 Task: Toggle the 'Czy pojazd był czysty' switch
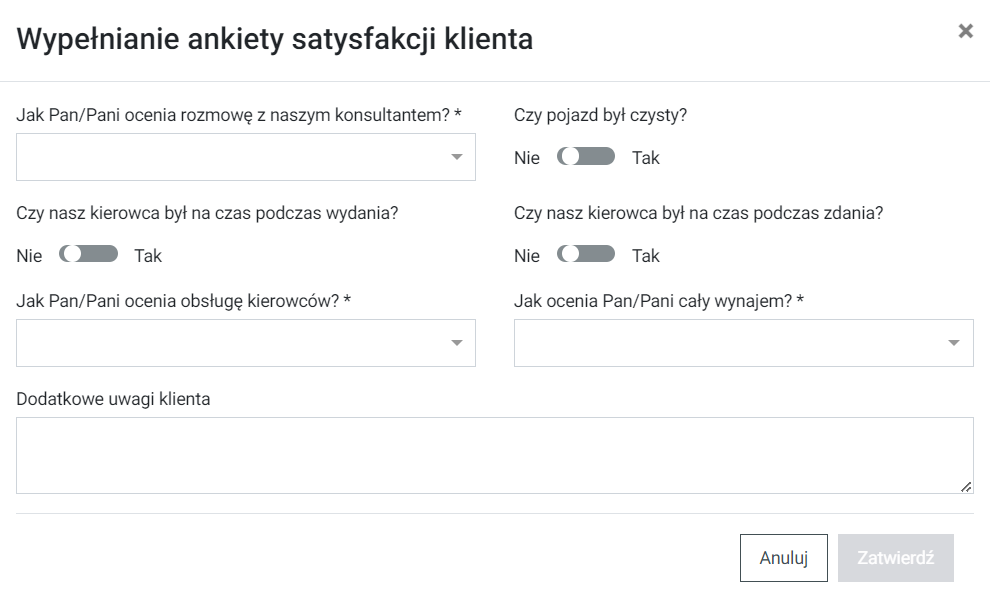(x=587, y=157)
